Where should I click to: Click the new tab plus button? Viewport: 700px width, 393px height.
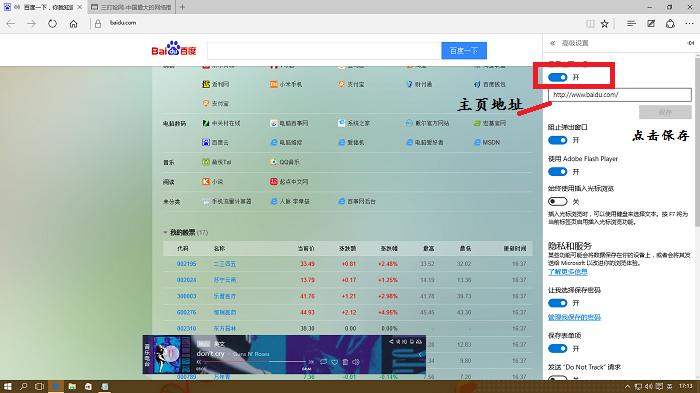(x=182, y=7)
